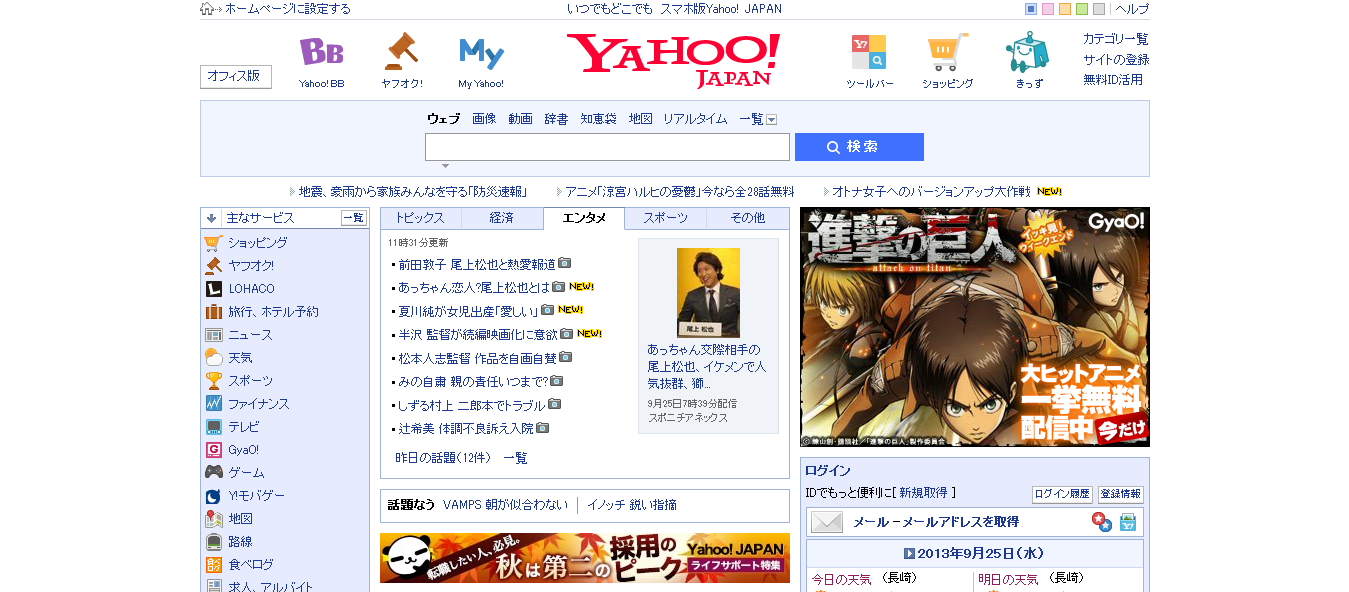Viewport: 1349px width, 592px height.
Task: Click the house icon beside ホームページに設定する
Action: coord(207,9)
